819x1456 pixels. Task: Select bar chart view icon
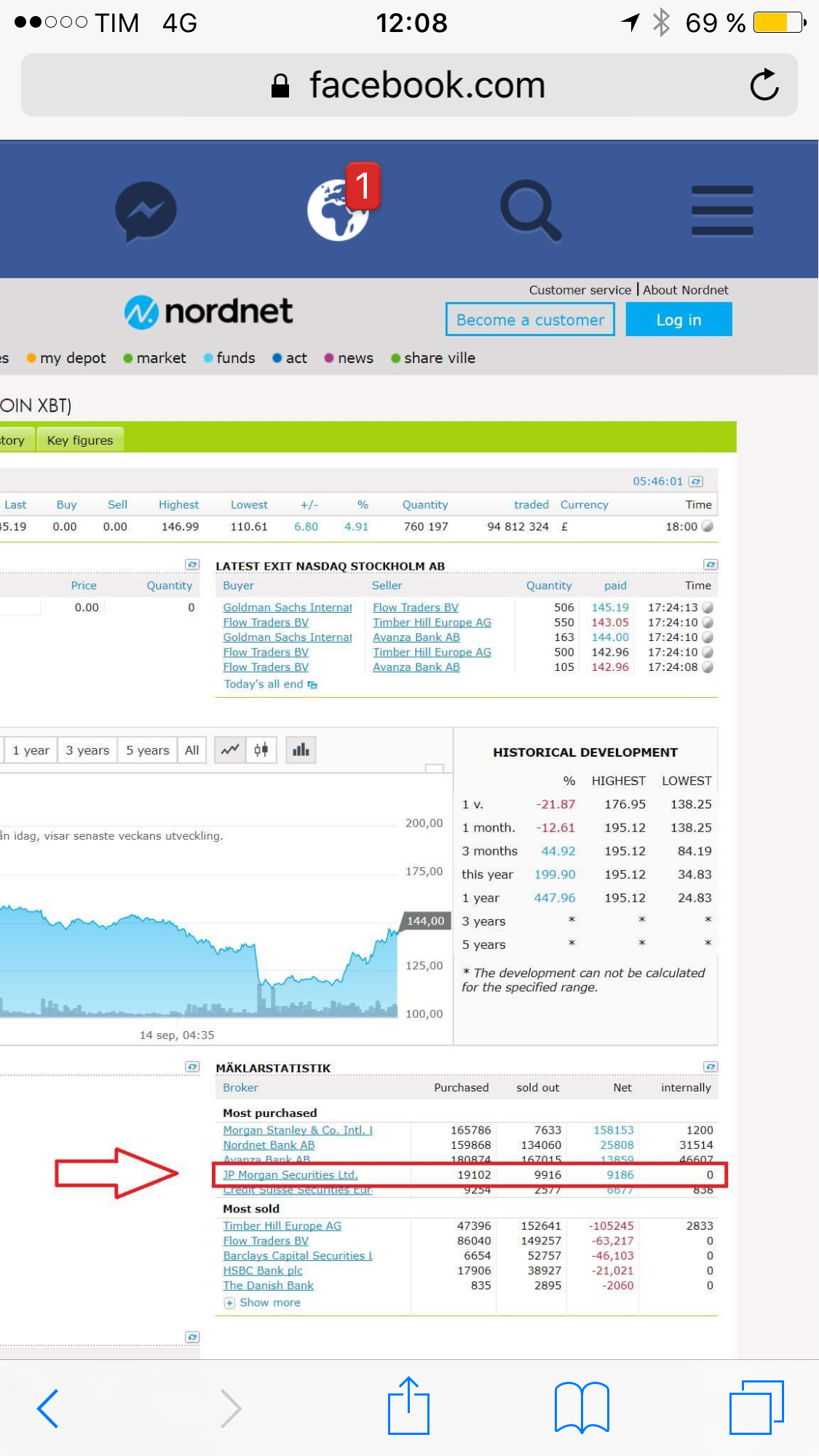(301, 749)
